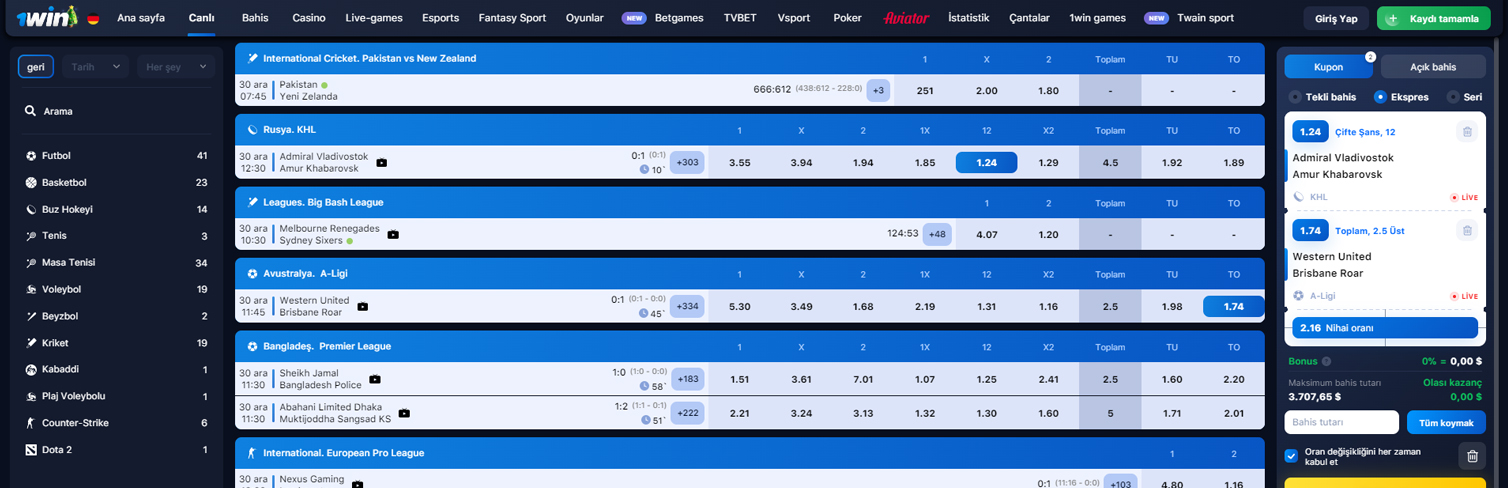Click the 1win logo
Screen dimensions: 1508x488
point(48,18)
